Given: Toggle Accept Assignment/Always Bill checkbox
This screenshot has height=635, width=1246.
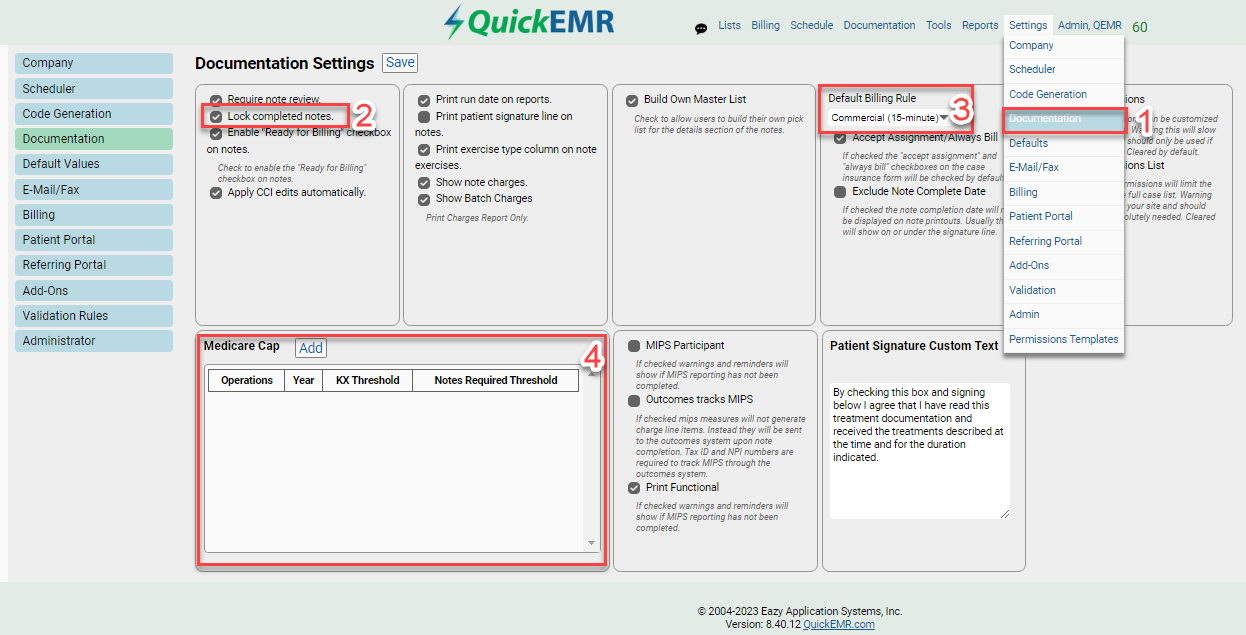Looking at the screenshot, I should 840,138.
